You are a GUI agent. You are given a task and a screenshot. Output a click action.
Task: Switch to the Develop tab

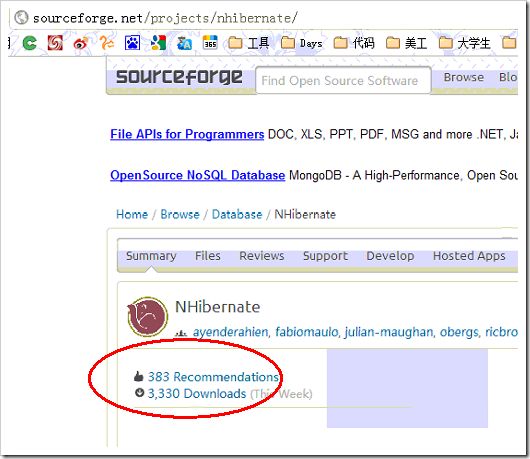(390, 256)
